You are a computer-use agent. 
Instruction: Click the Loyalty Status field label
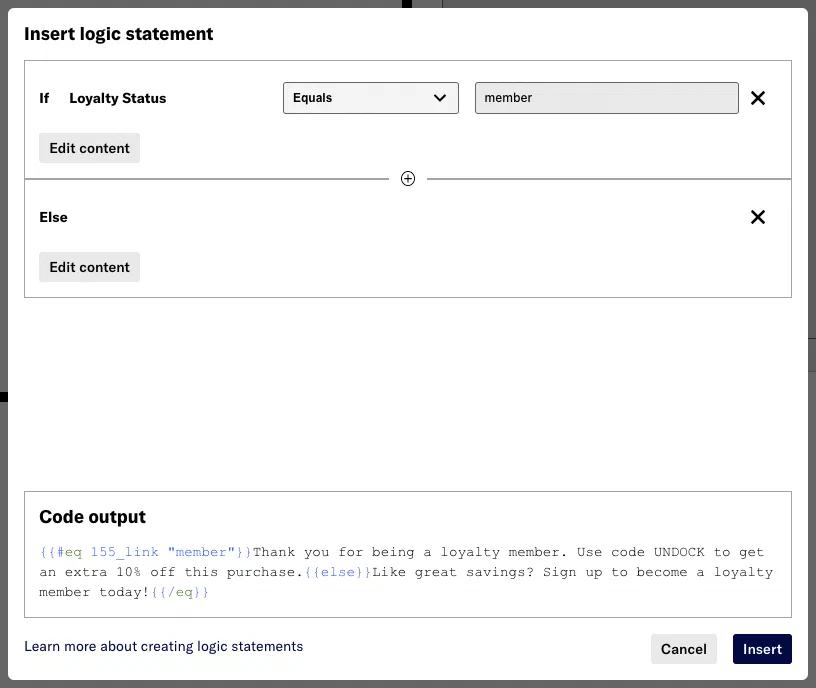pyautogui.click(x=117, y=98)
